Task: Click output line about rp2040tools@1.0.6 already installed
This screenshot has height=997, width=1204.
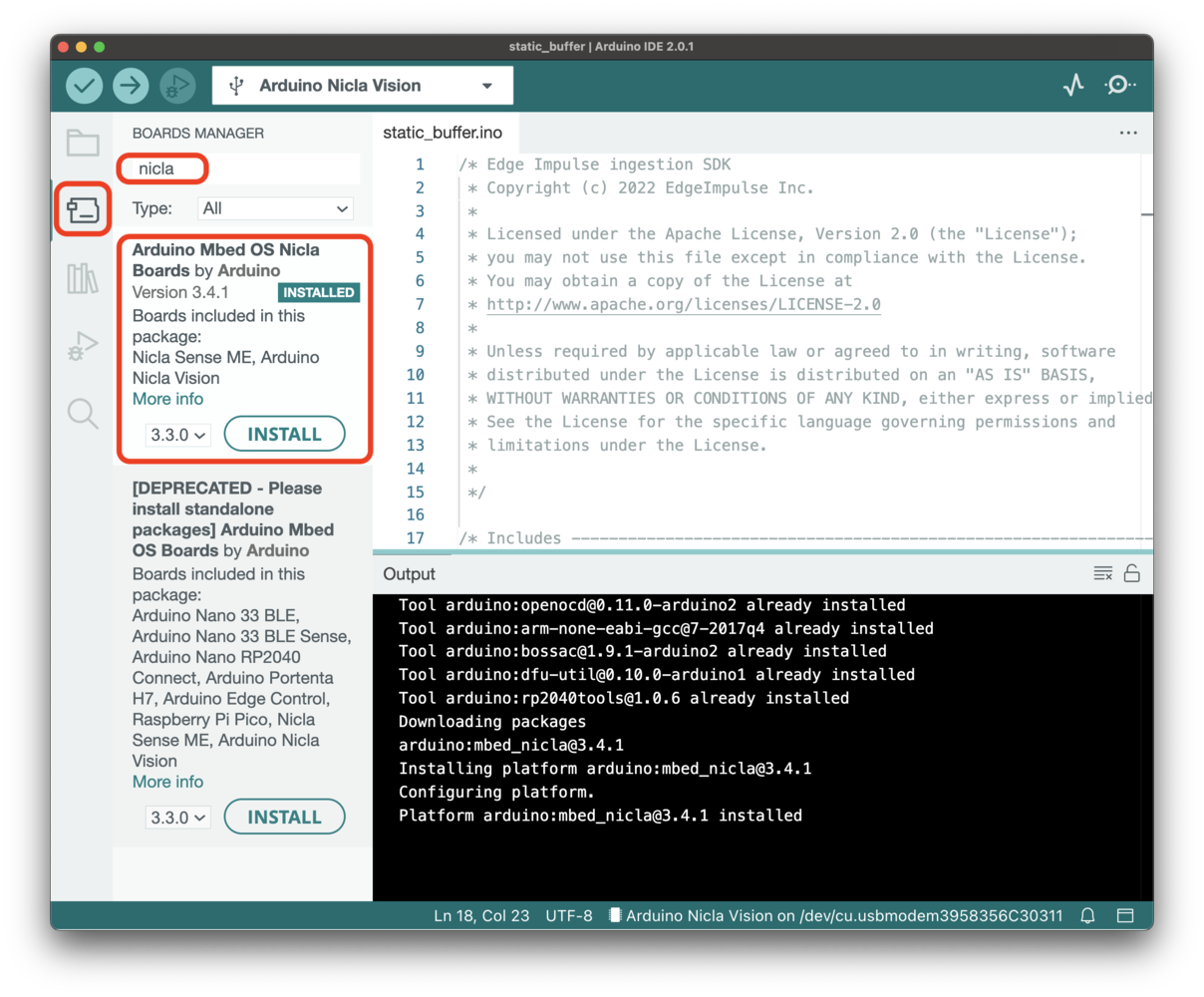Action: (x=624, y=698)
